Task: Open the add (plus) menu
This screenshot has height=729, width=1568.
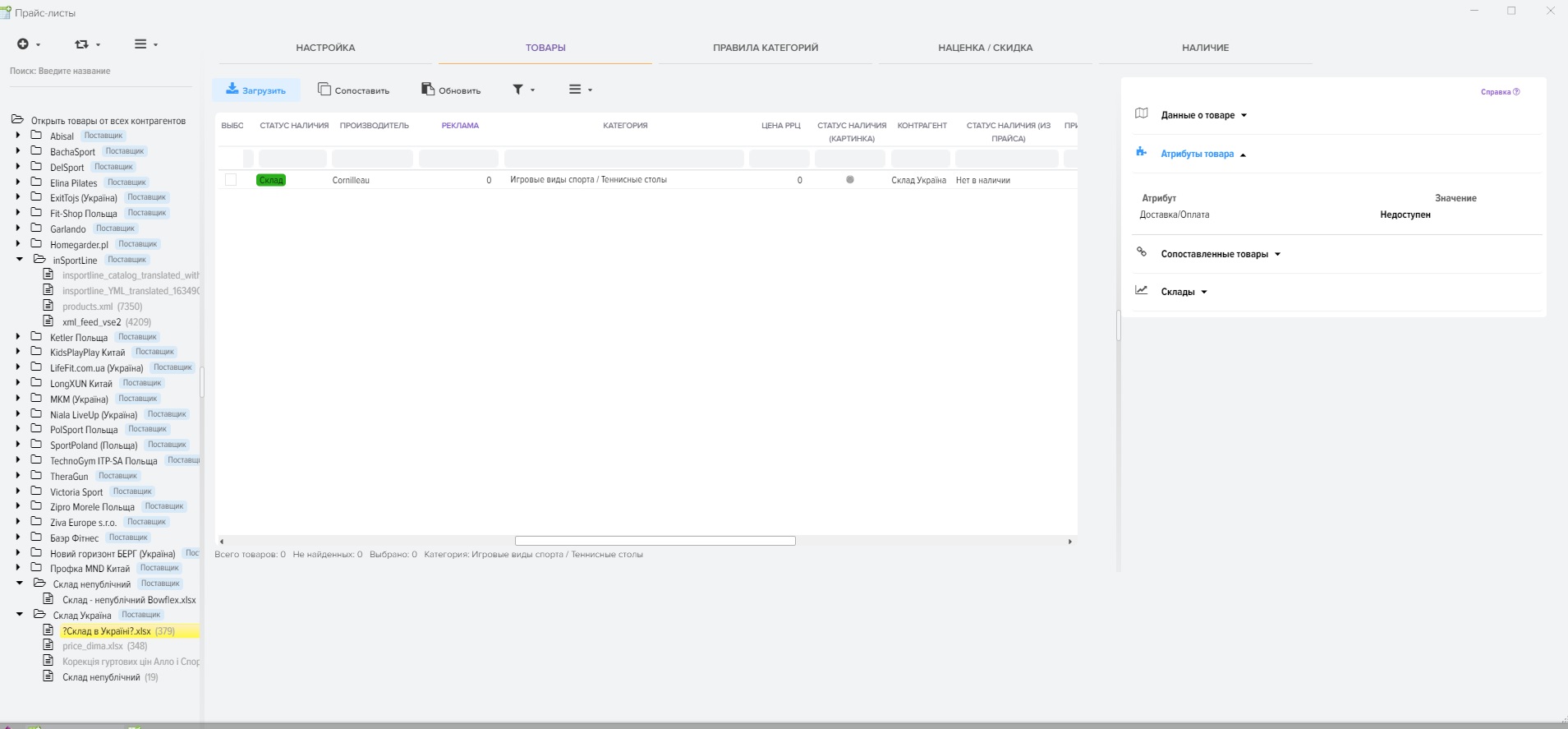Action: coord(28,44)
